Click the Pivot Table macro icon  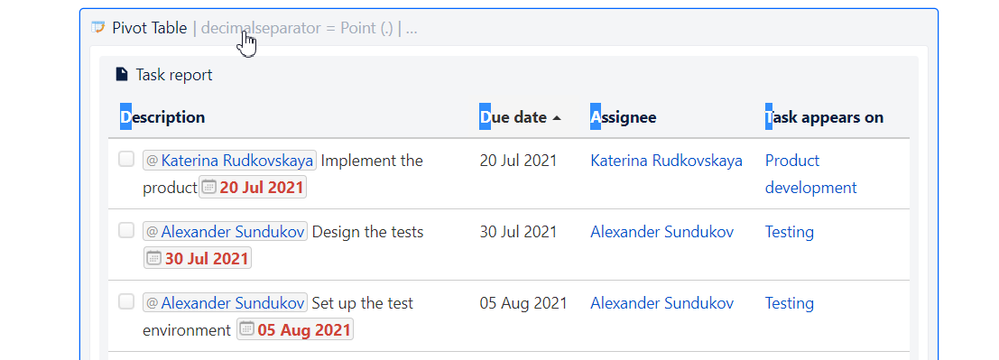[x=97, y=27]
